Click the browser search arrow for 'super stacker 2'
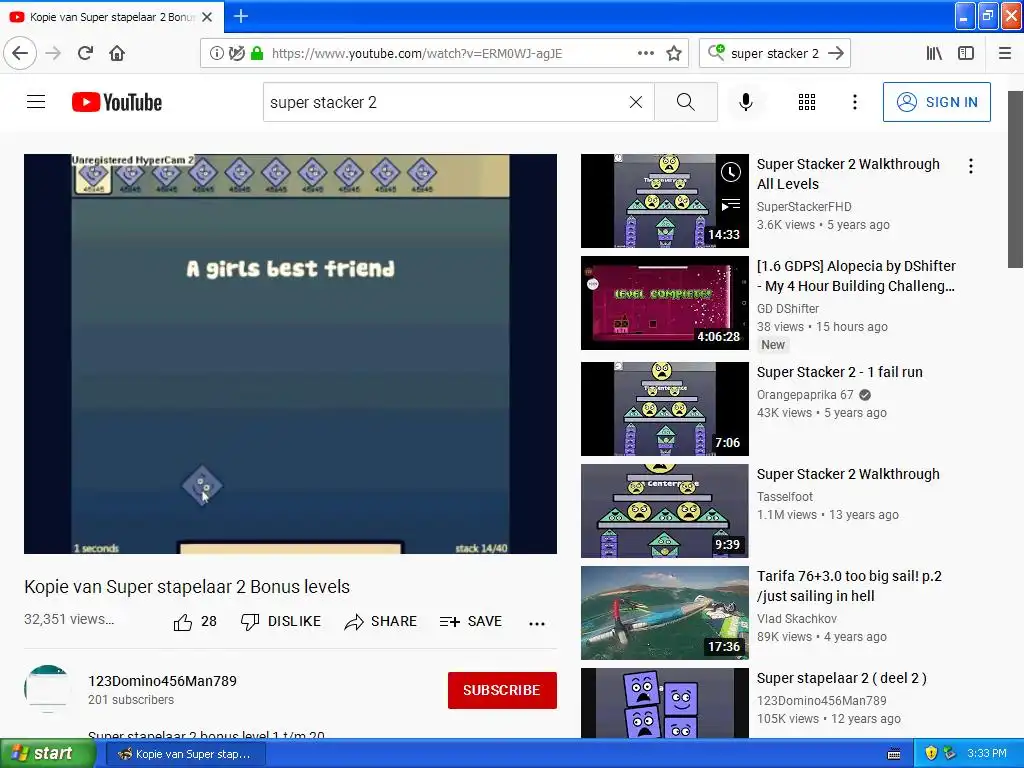Image resolution: width=1024 pixels, height=768 pixels. pyautogui.click(x=835, y=54)
